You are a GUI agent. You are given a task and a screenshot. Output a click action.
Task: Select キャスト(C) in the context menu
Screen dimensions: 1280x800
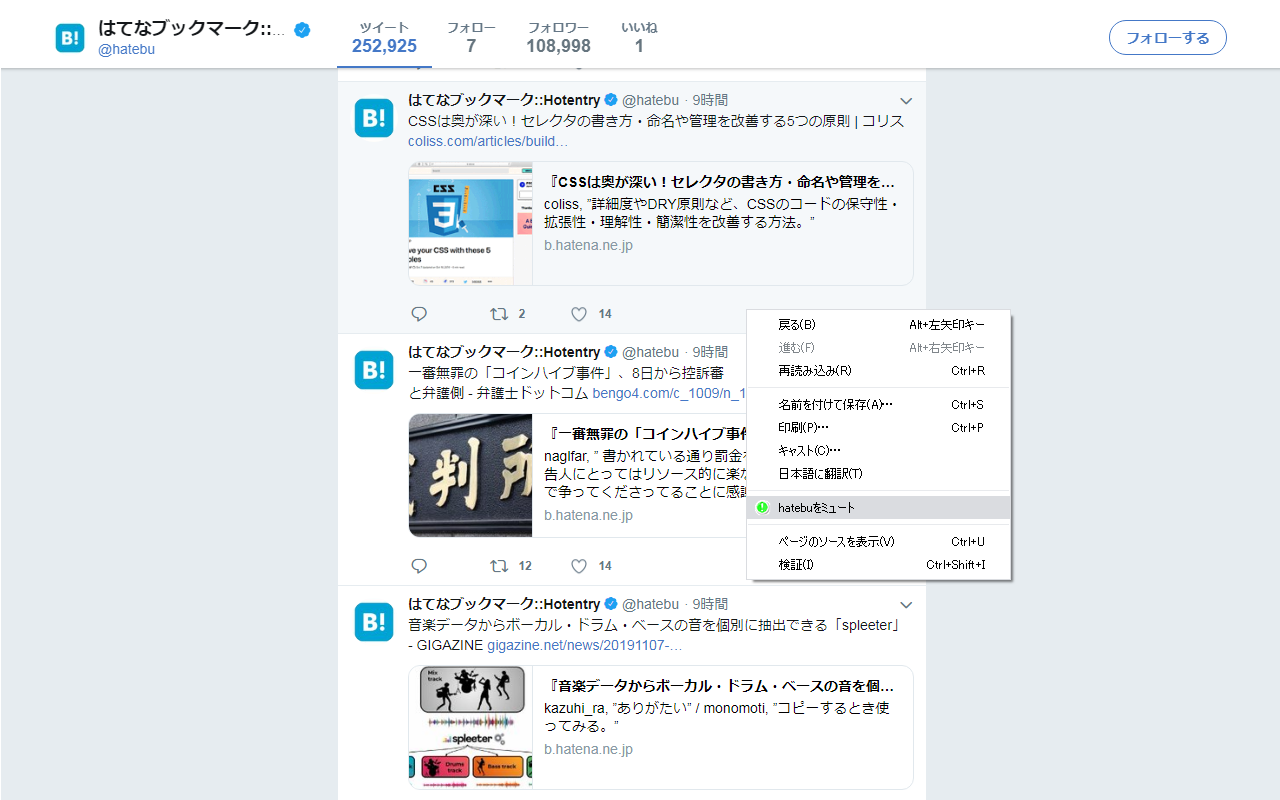tap(879, 451)
